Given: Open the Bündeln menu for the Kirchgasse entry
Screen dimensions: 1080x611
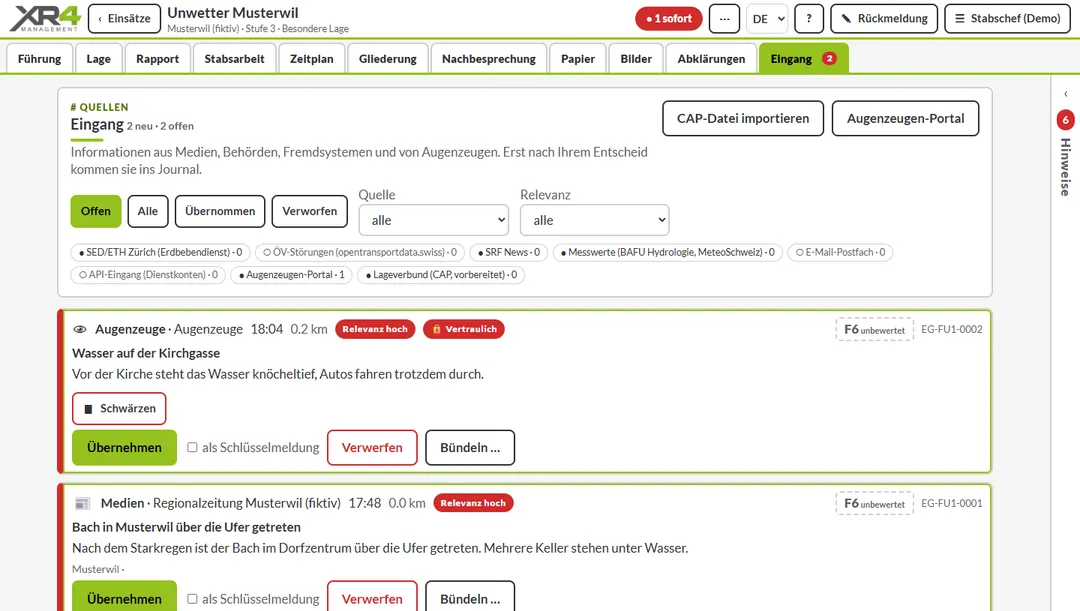Looking at the screenshot, I should (x=470, y=448).
